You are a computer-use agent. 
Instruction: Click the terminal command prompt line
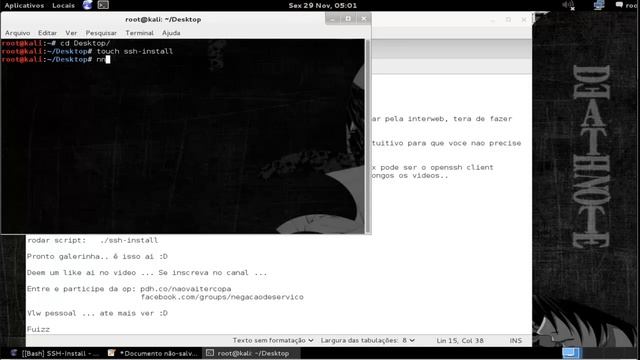[x=55, y=60]
